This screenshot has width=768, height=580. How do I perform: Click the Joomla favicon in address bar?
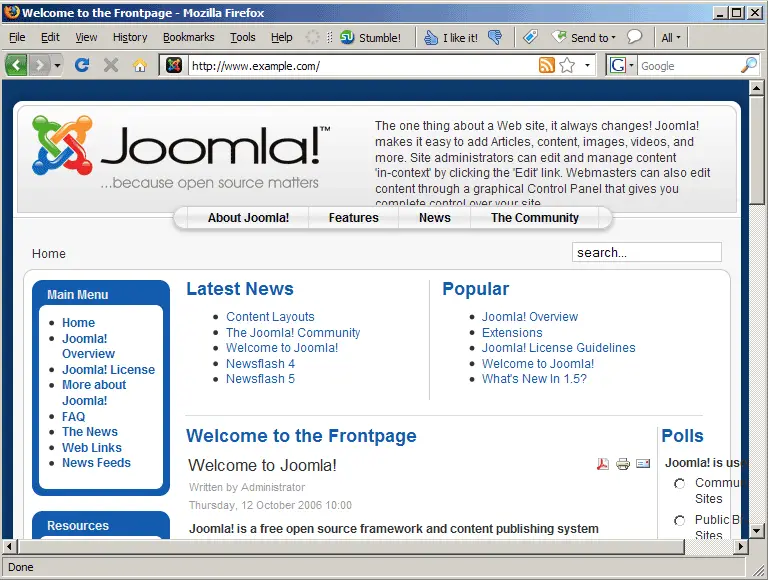point(174,65)
